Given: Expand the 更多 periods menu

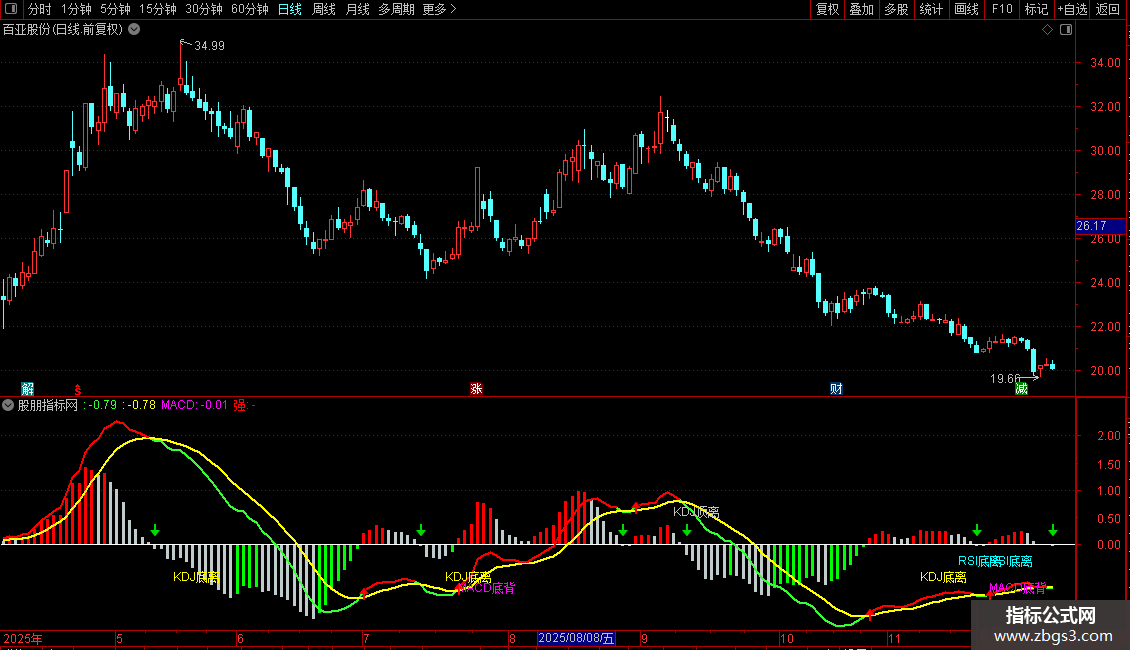Looking at the screenshot, I should coord(439,9).
